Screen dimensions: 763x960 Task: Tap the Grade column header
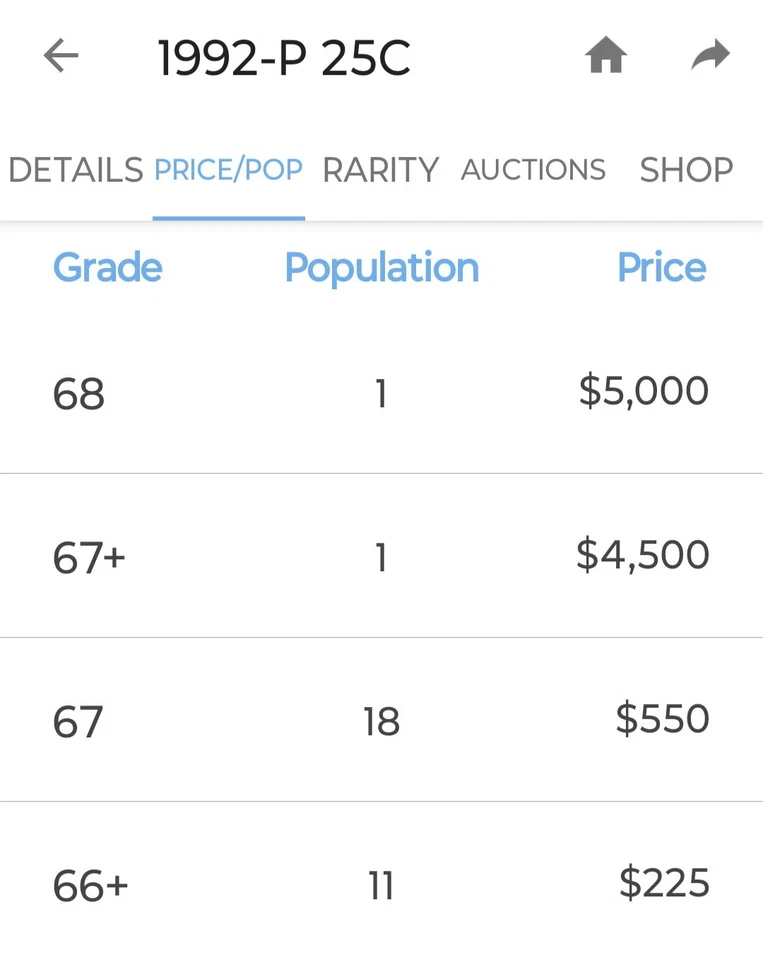[x=107, y=268]
